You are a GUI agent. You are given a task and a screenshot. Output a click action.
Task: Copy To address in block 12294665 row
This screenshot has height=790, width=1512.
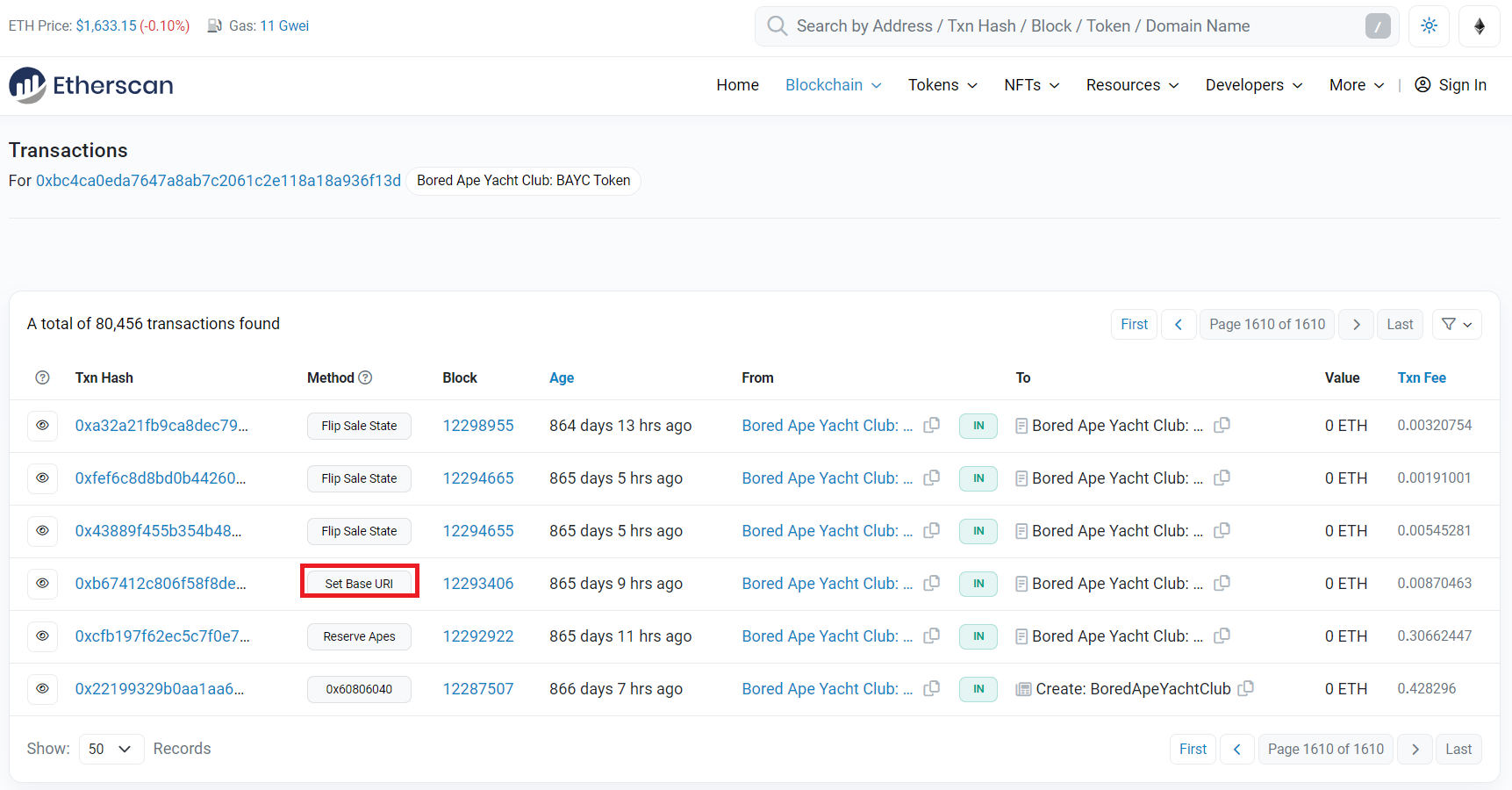pyautogui.click(x=1222, y=478)
